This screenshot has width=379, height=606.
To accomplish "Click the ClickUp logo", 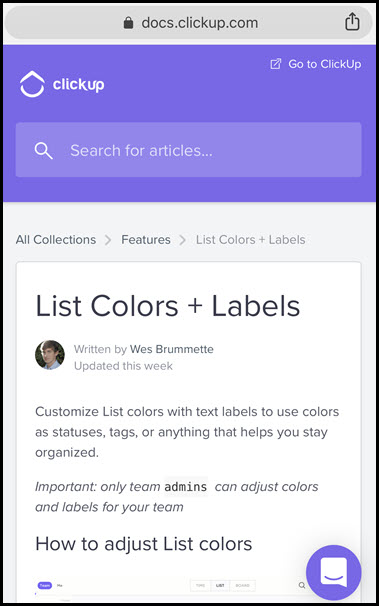I will click(x=62, y=84).
